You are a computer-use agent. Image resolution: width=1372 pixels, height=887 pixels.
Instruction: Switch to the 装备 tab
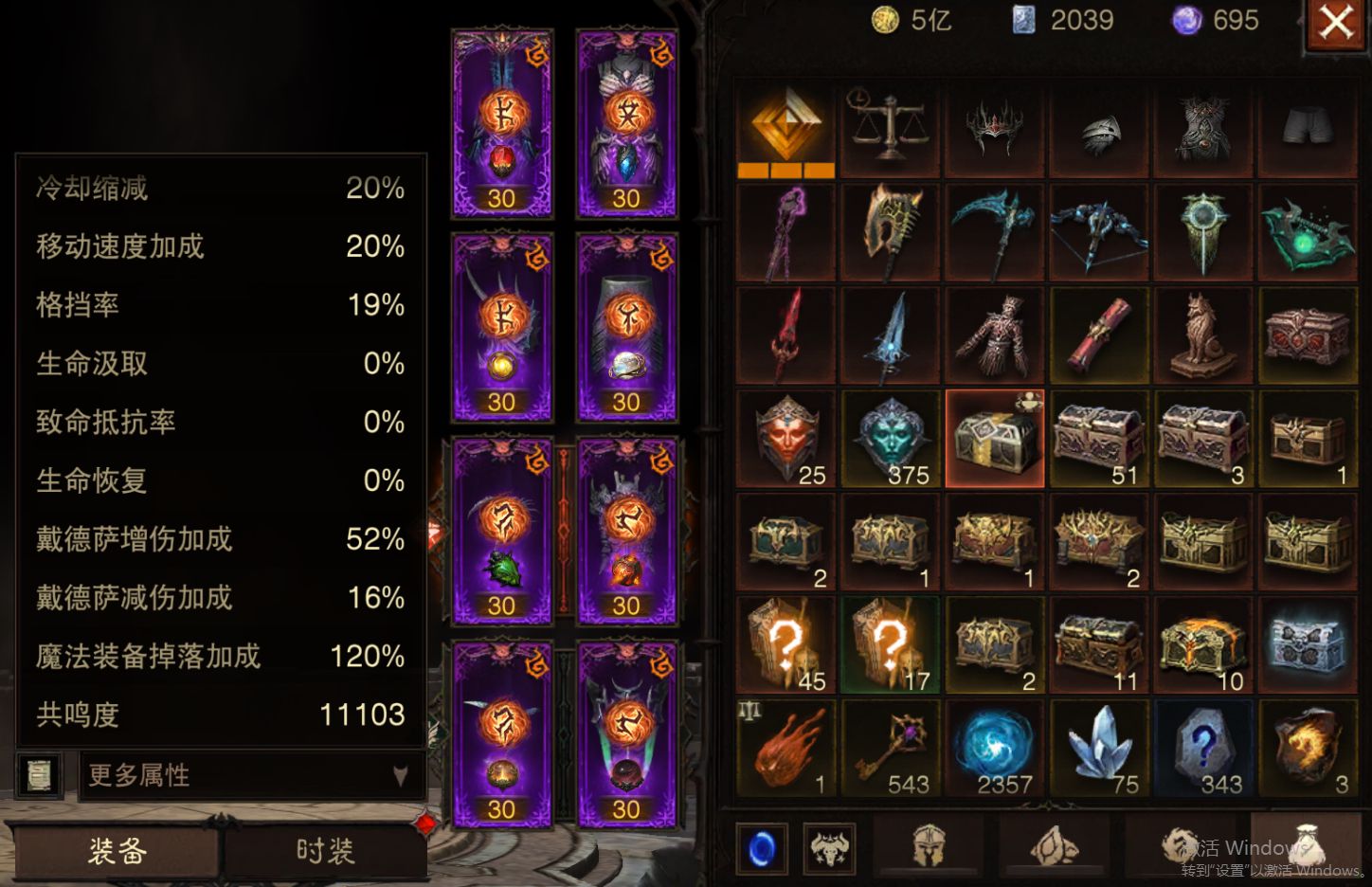pos(117,851)
